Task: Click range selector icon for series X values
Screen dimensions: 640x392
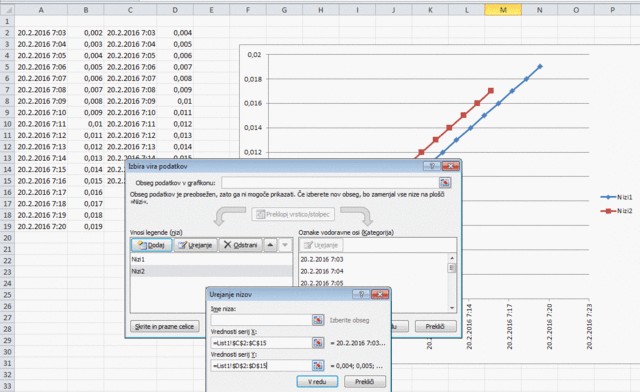Action: point(318,343)
